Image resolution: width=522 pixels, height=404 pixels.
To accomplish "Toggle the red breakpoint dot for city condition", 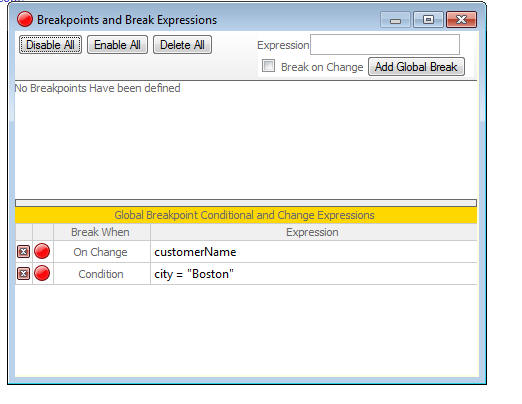I will (x=42, y=273).
